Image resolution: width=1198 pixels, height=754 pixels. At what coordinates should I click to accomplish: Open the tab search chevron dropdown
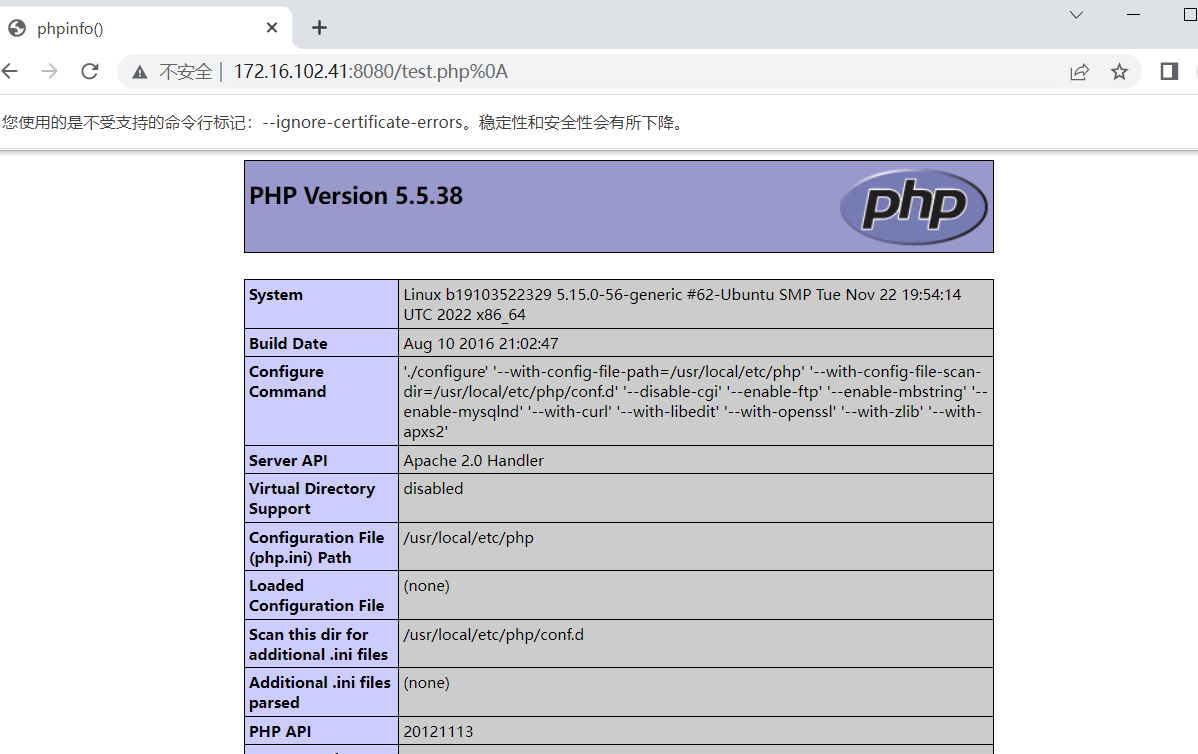click(1077, 15)
